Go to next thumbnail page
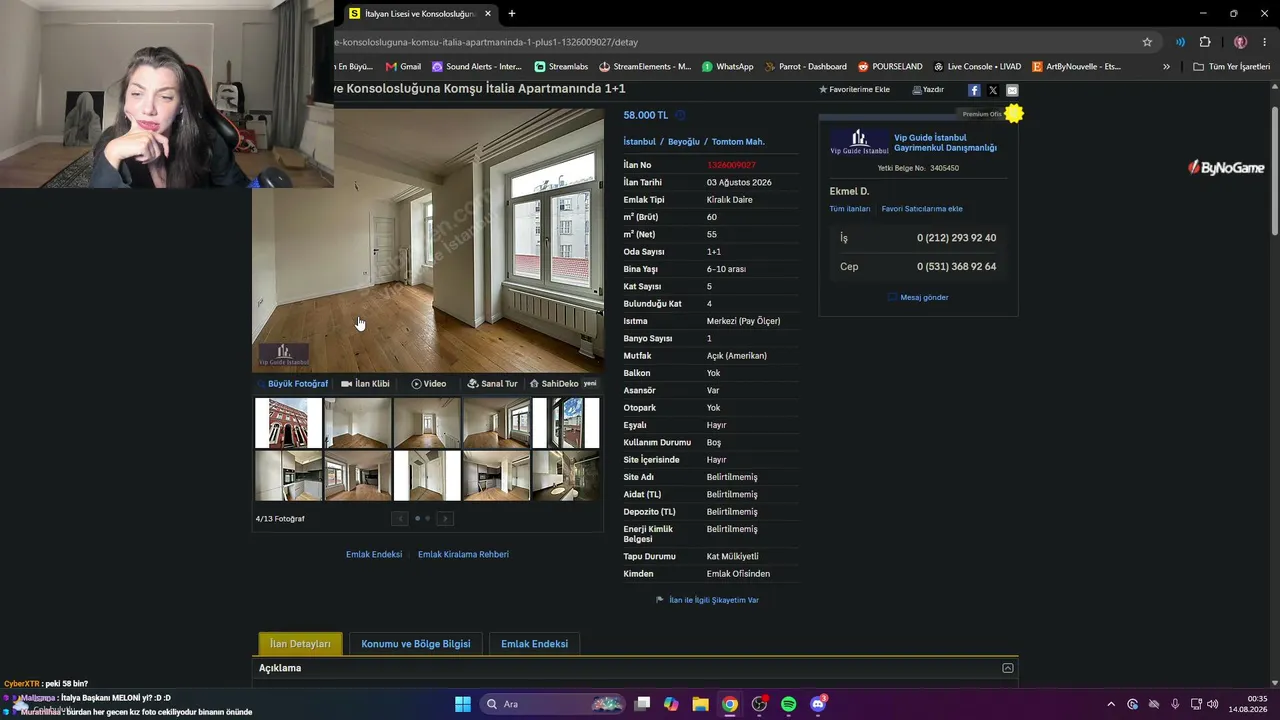1280x720 pixels. 445,518
